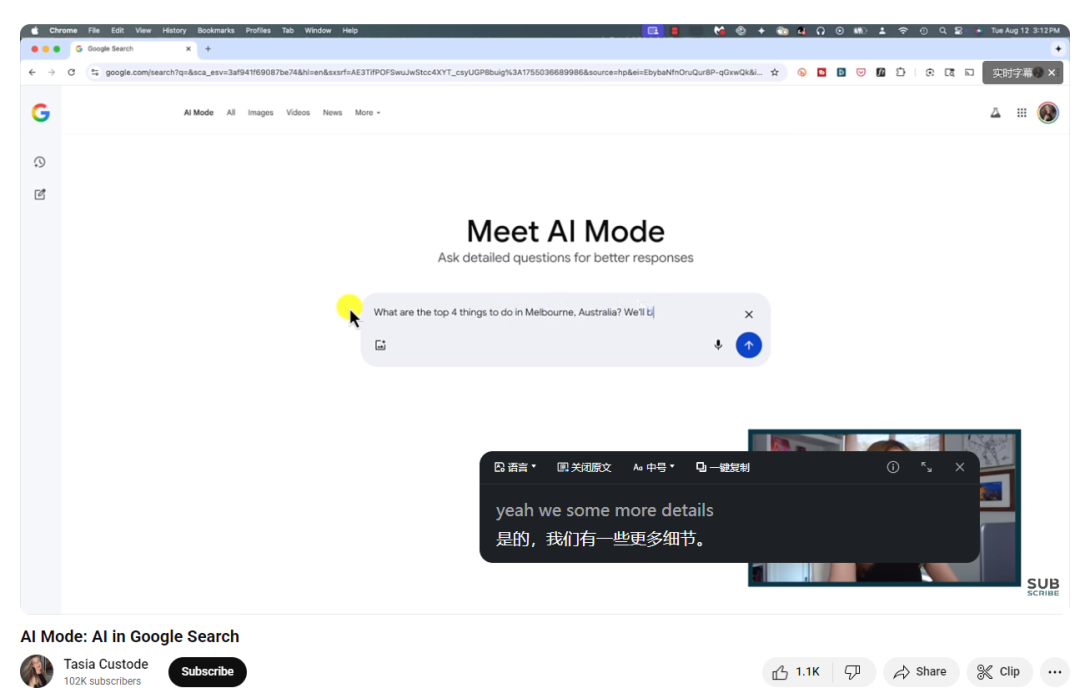Click 一键复制 to copy captions

click(x=723, y=467)
